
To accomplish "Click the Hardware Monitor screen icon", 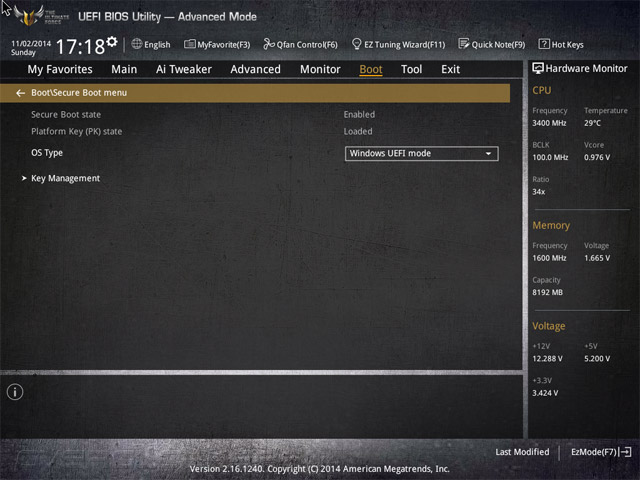I will 538,68.
